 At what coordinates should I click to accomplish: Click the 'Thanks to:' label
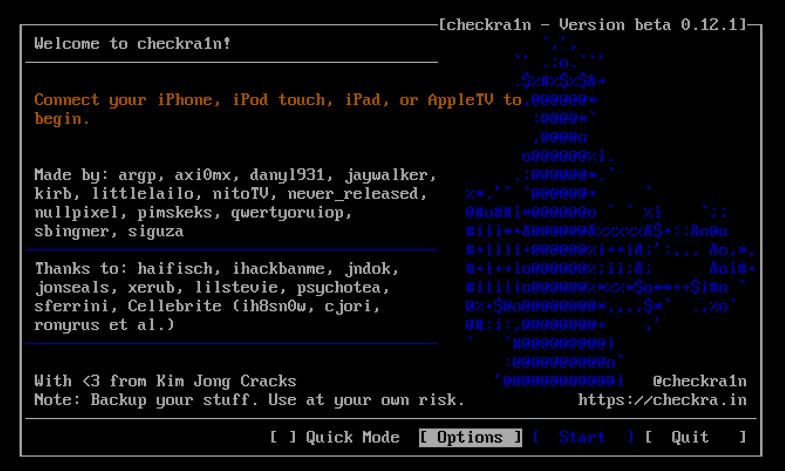81,269
